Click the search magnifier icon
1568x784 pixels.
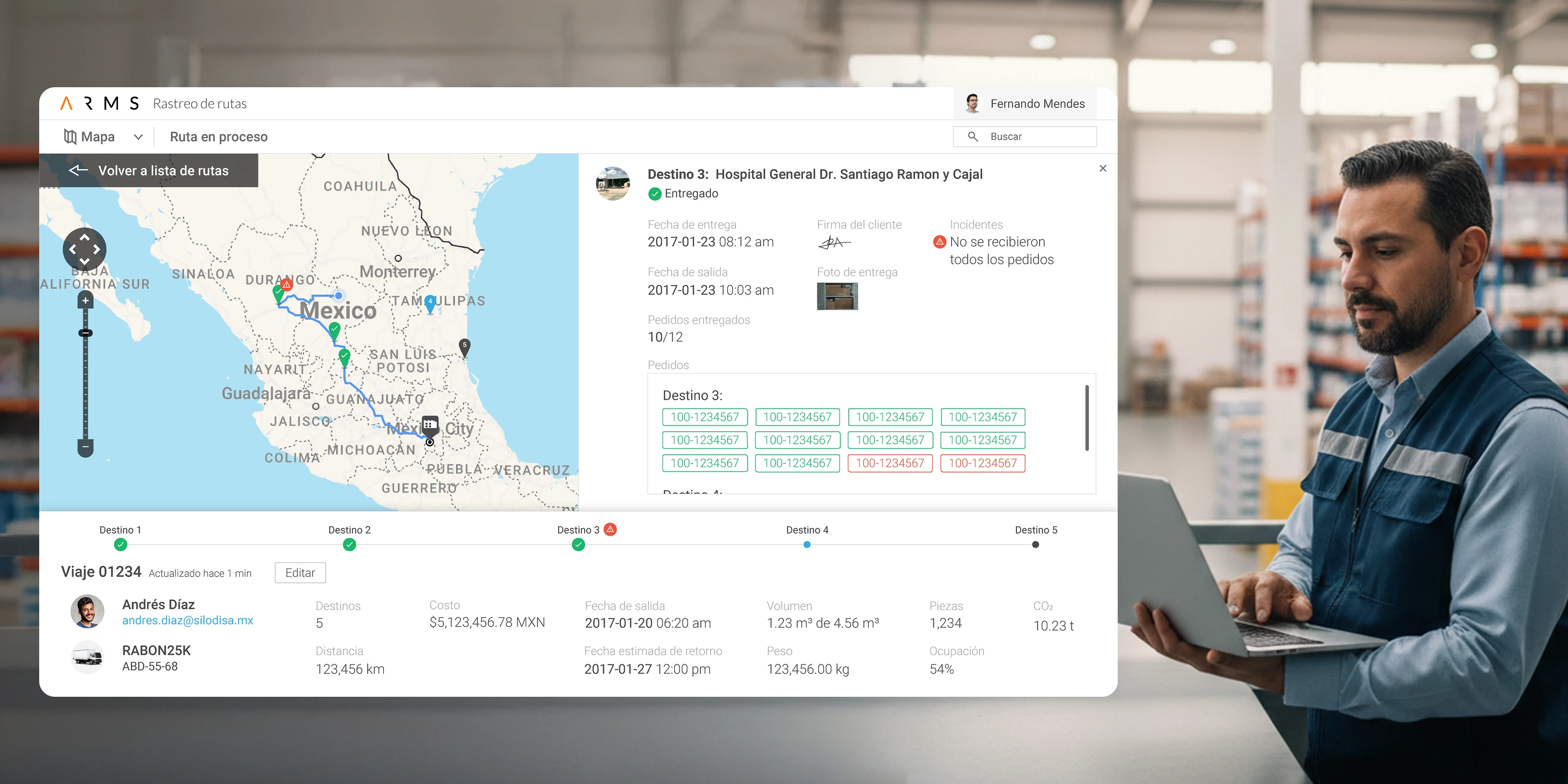tap(973, 136)
